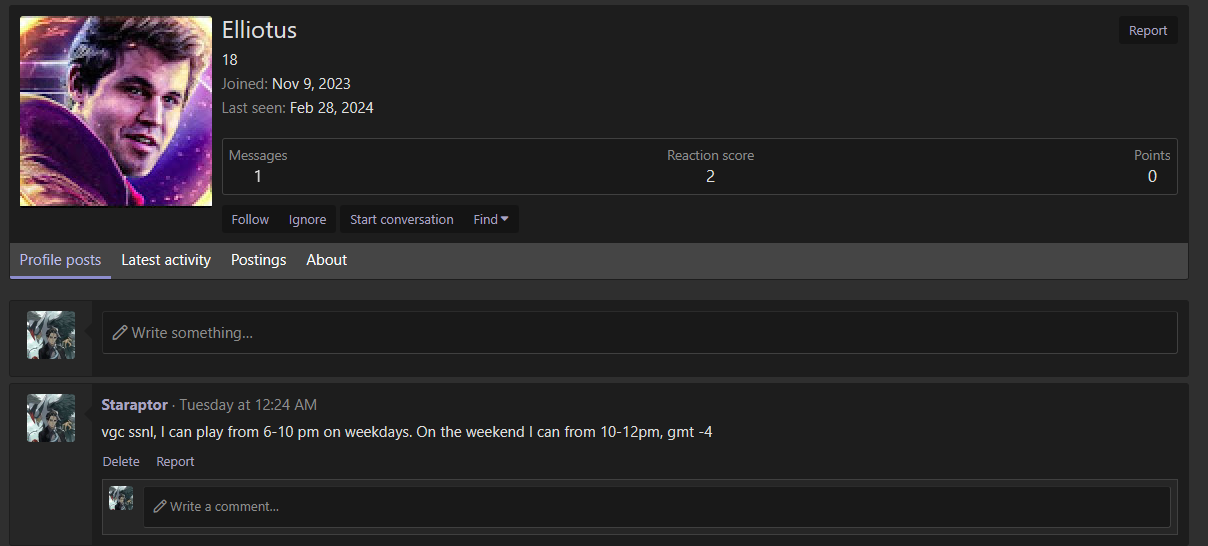This screenshot has width=1208, height=546.
Task: Ignore the user Elliotus
Action: point(307,220)
